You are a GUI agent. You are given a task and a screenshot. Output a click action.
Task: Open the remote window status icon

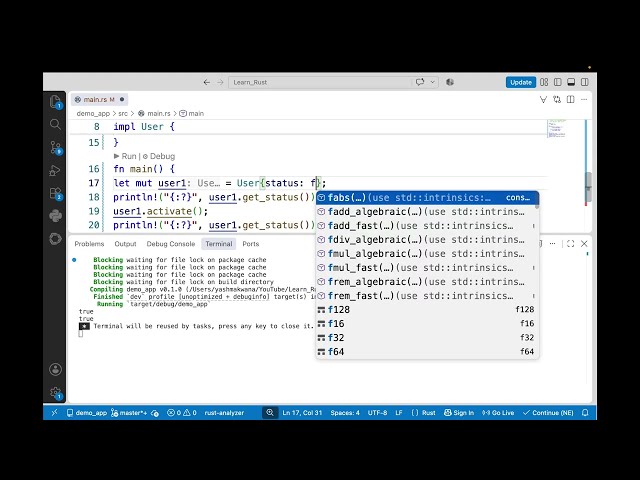coord(54,413)
